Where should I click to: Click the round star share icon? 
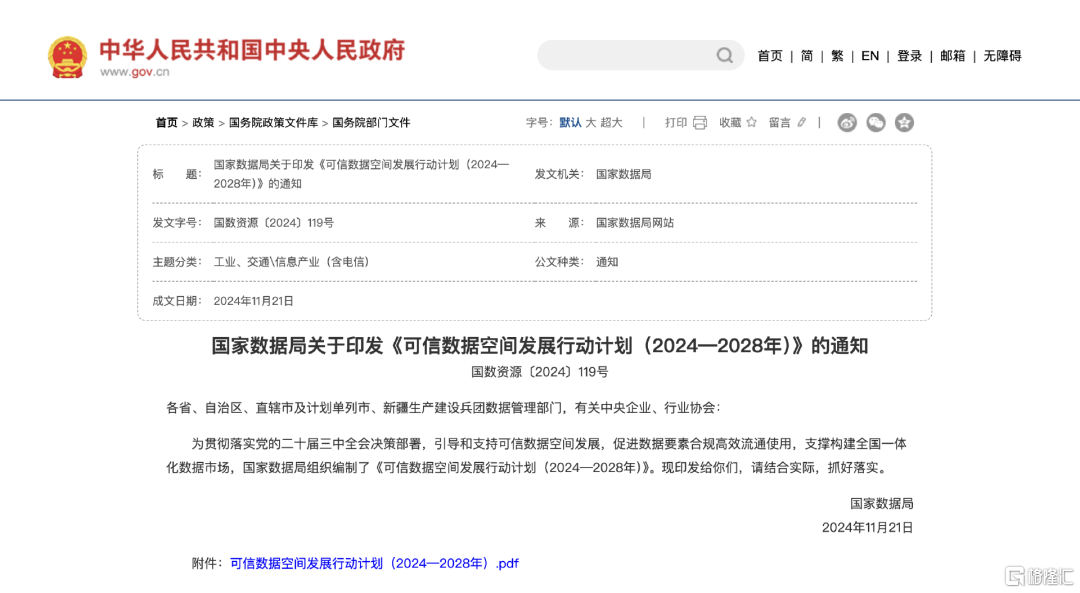click(904, 123)
